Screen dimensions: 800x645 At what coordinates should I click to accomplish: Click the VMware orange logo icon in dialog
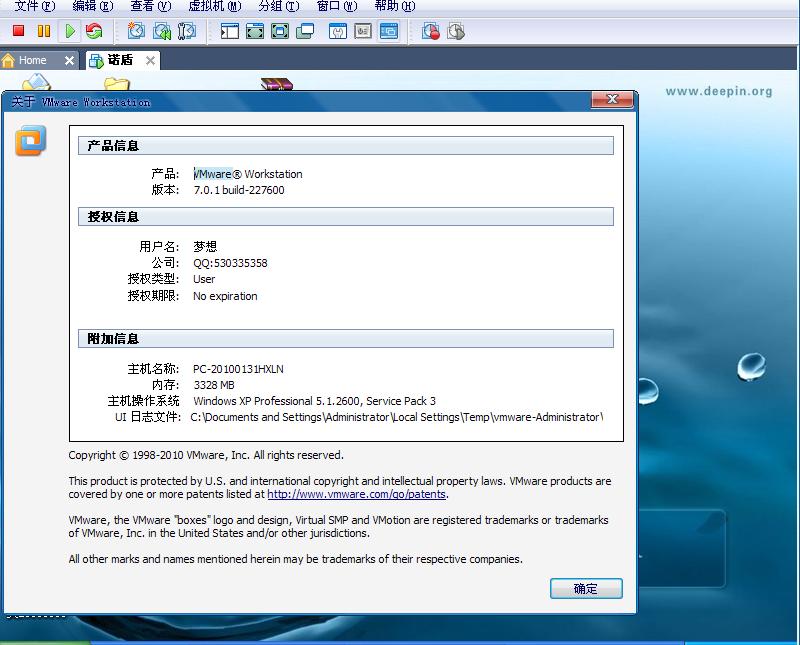[x=31, y=140]
